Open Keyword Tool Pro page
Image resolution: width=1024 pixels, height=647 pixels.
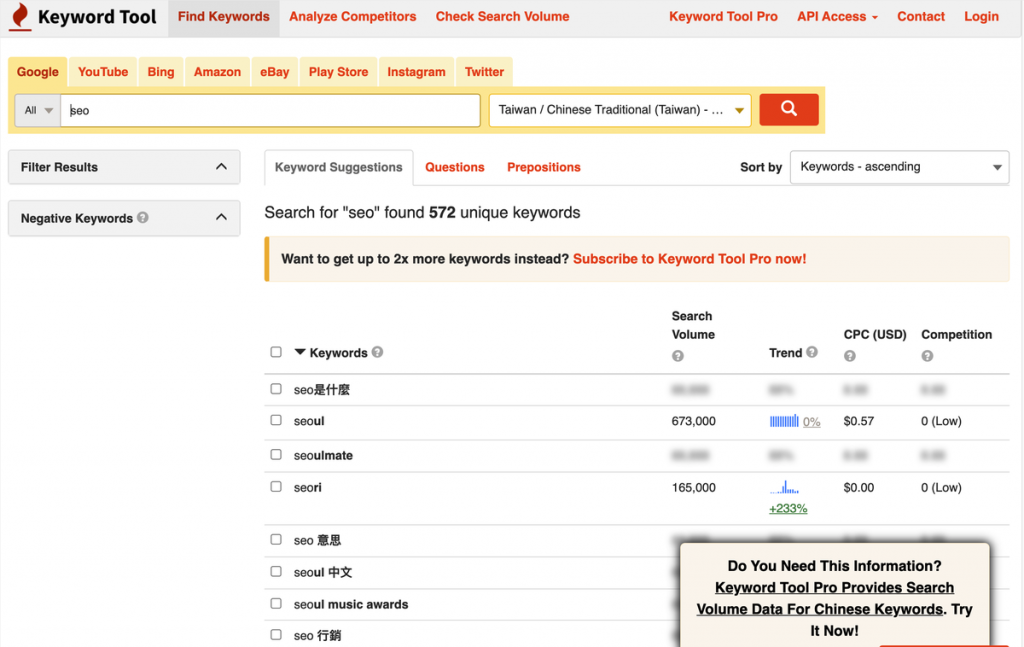click(x=723, y=17)
